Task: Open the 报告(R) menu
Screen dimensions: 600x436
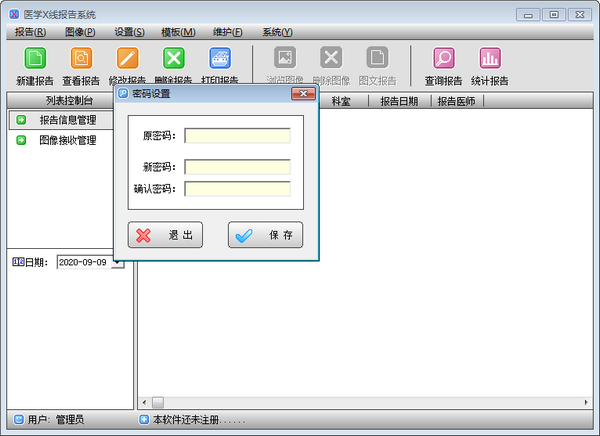Action: point(31,32)
